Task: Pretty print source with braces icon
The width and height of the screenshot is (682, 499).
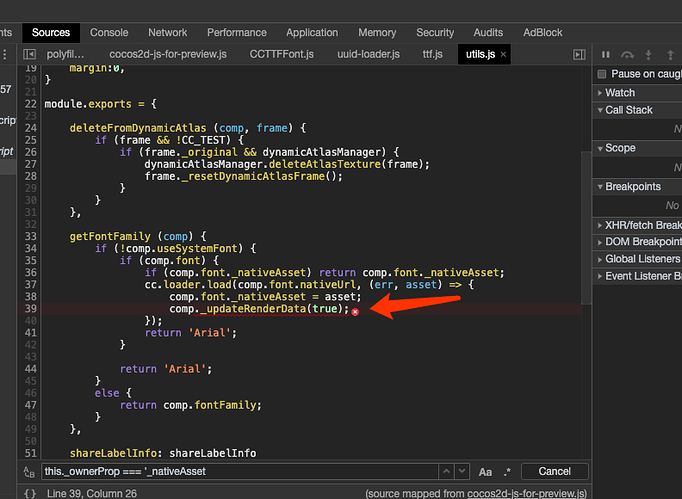Action: click(30, 493)
